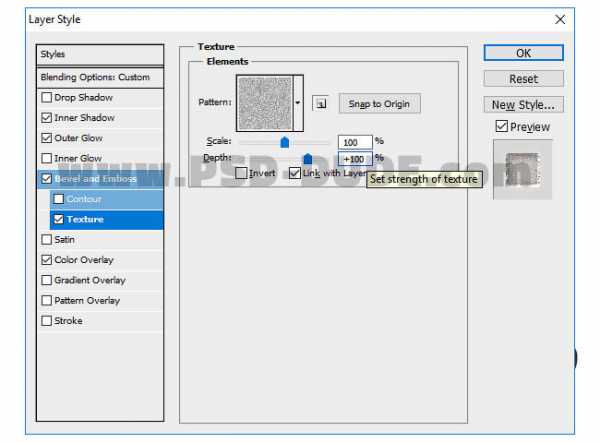Click the Styles header item
This screenshot has width=600, height=443.
pyautogui.click(x=99, y=54)
